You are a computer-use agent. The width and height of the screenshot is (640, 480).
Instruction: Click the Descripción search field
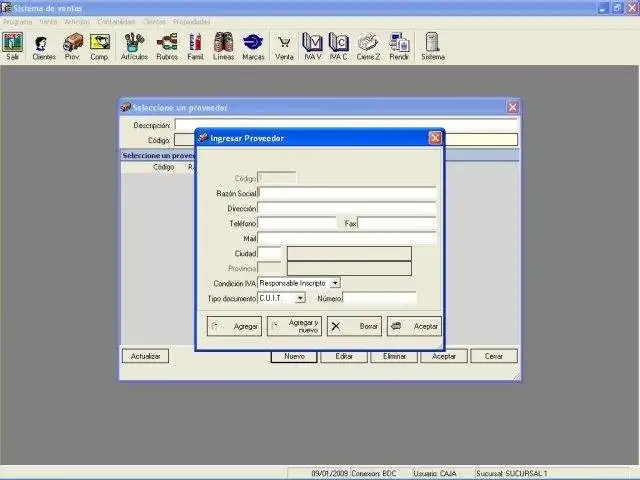tap(346, 124)
